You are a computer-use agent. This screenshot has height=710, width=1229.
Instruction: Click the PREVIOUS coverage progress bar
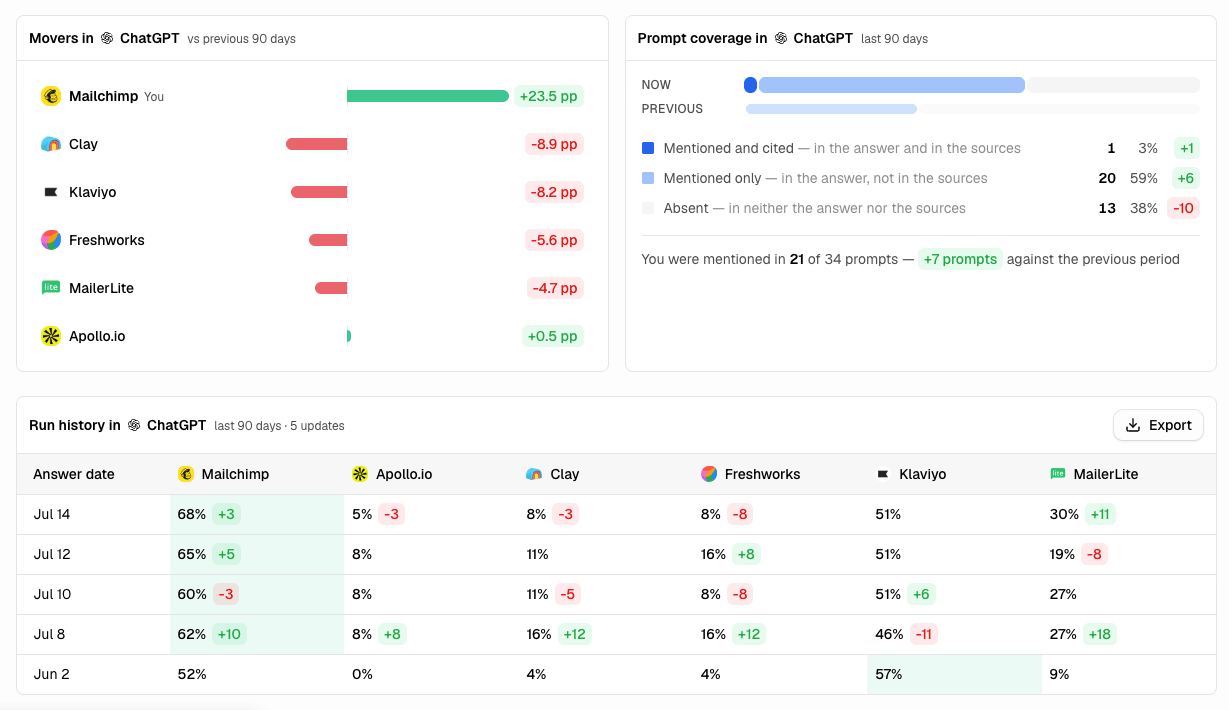tap(973, 109)
